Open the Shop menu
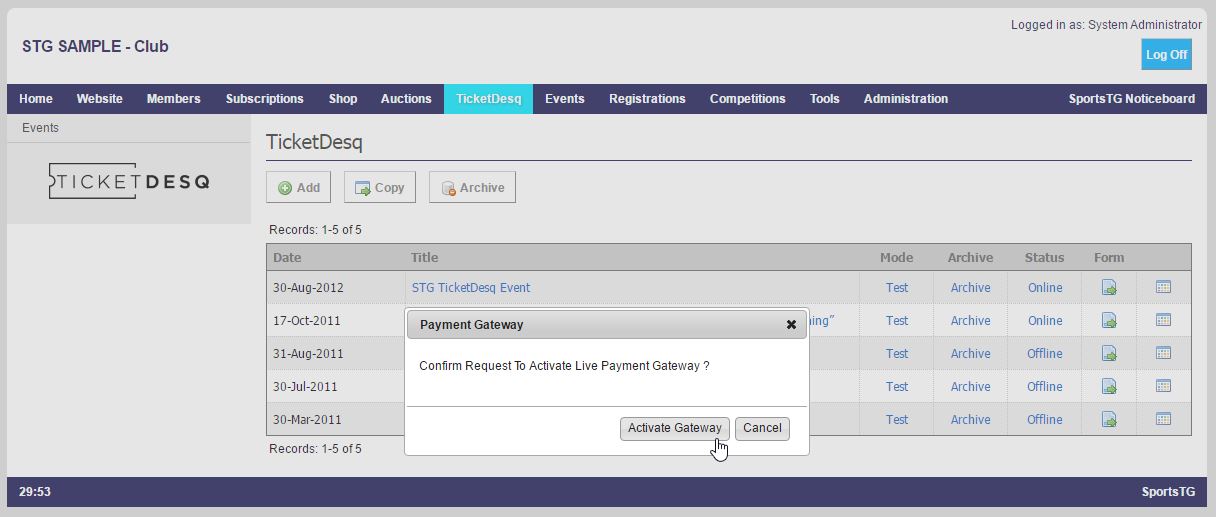The width and height of the screenshot is (1216, 517). (343, 99)
